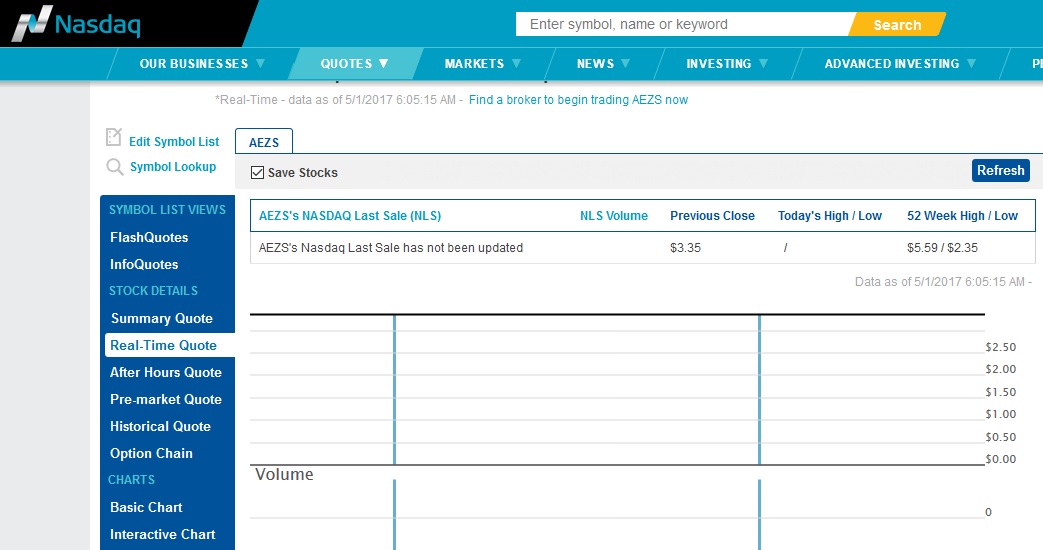Click the SYMBOL LIST VIEWS heading
Viewport: 1043px width, 550px height.
(167, 209)
